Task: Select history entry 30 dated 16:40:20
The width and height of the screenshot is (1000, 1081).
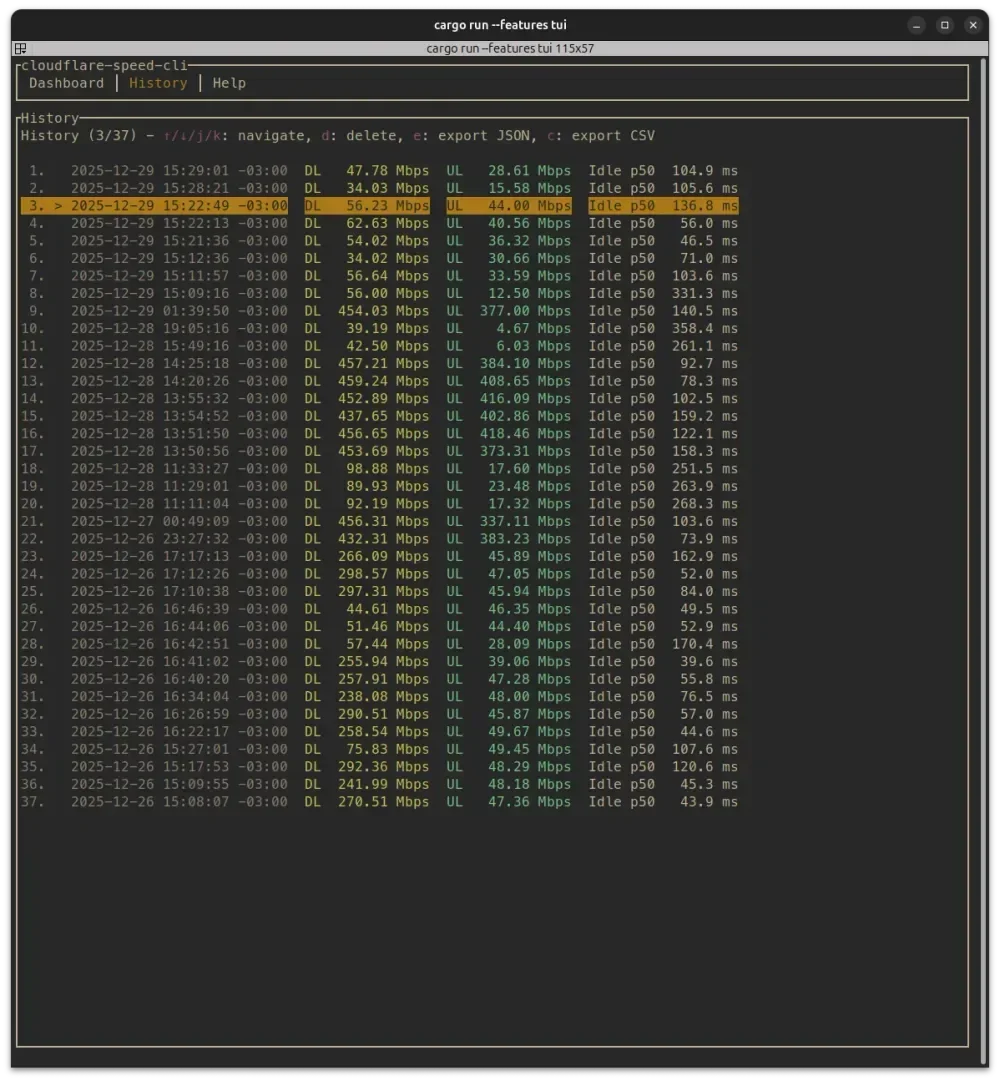Action: [x=380, y=679]
